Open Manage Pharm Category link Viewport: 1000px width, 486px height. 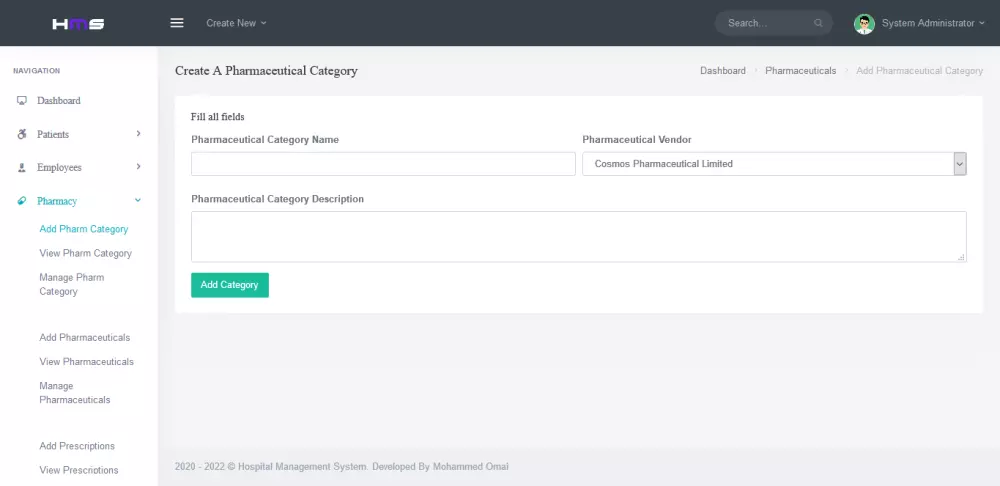click(71, 284)
